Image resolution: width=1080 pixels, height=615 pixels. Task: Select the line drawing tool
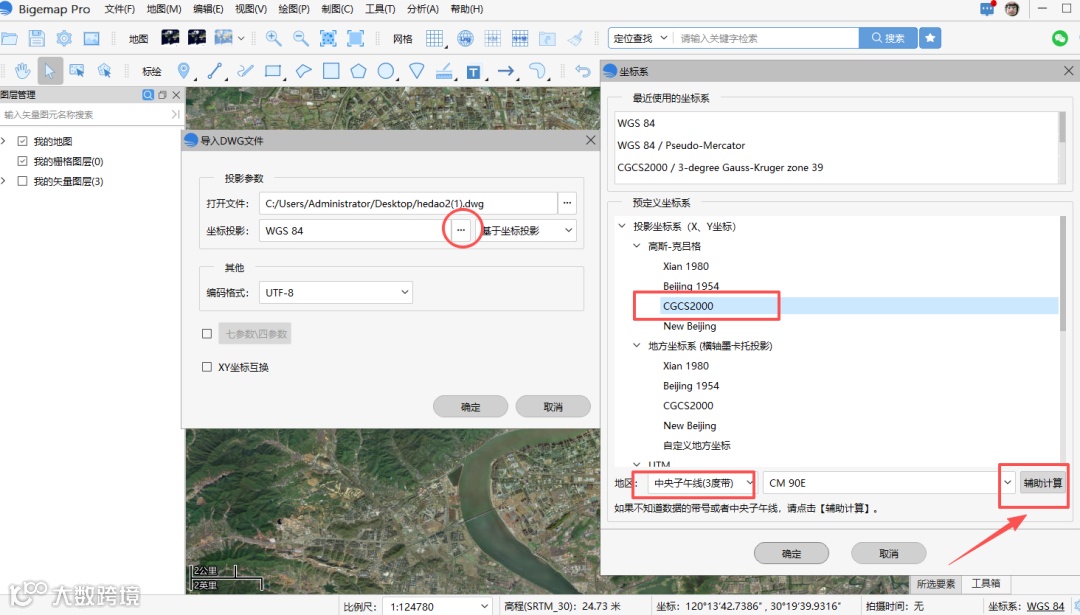tap(214, 70)
